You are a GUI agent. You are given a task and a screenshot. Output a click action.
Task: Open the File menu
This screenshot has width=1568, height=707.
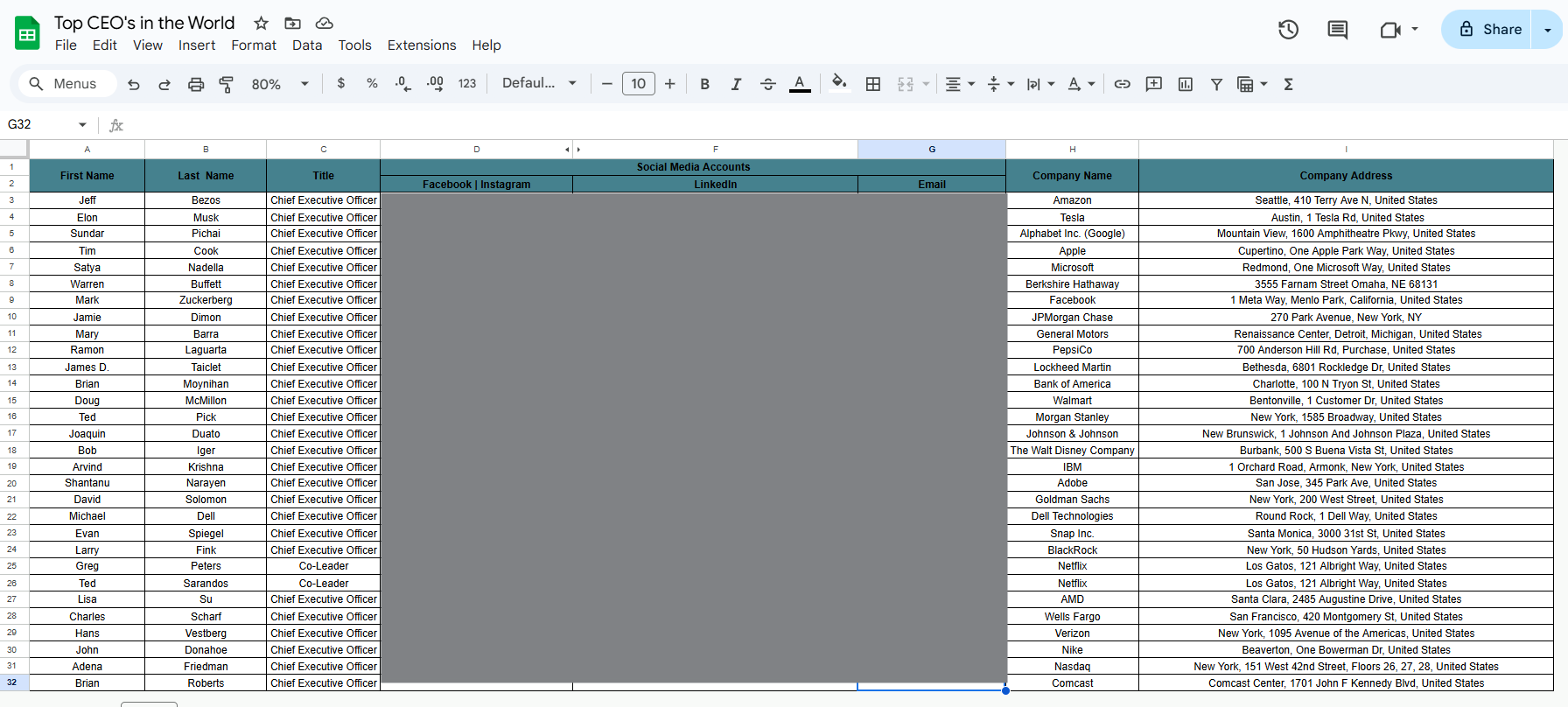(66, 45)
